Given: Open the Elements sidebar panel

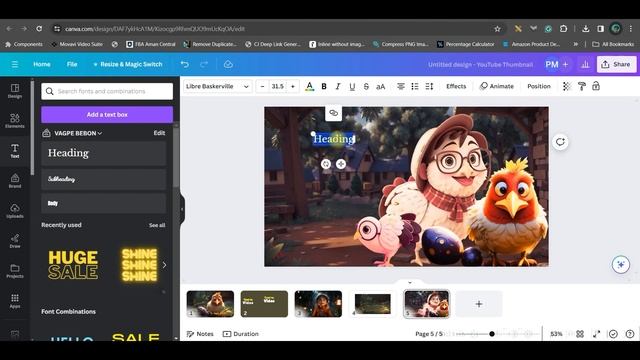Looking at the screenshot, I should 15,121.
